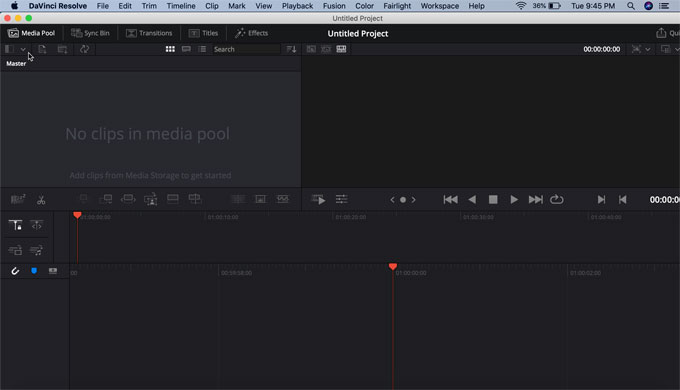Viewport: 680px width, 390px height.
Task: Click the red playhead on lower timeline
Action: 393,266
